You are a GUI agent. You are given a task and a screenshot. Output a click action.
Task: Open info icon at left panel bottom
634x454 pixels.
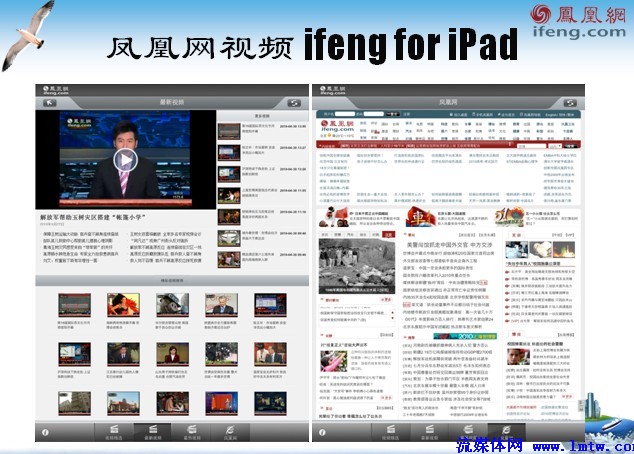(x=44, y=432)
